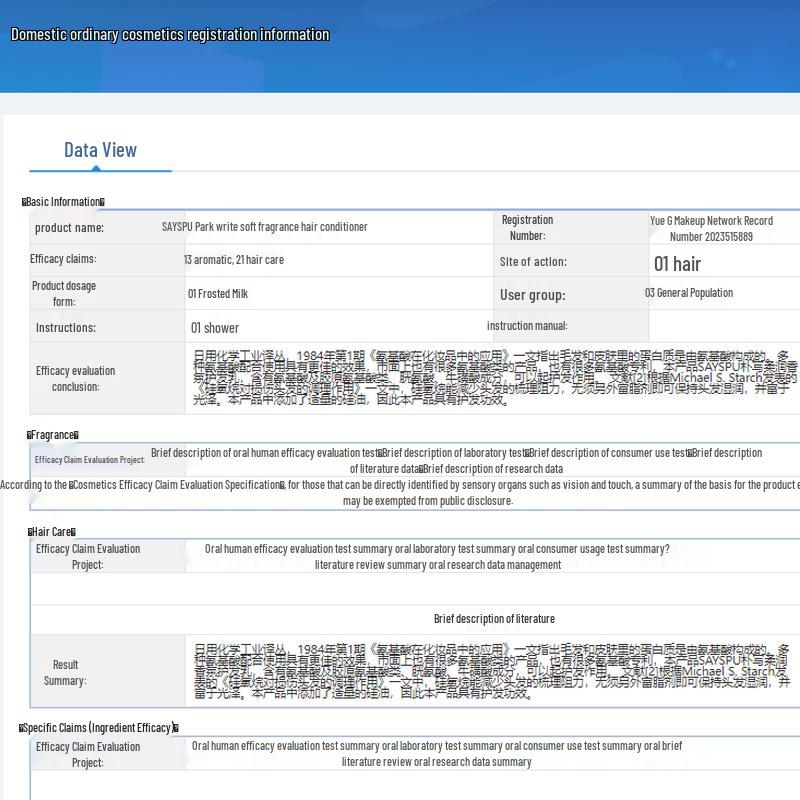
Task: Select the 'instruction manual:' label
Action: (527, 326)
